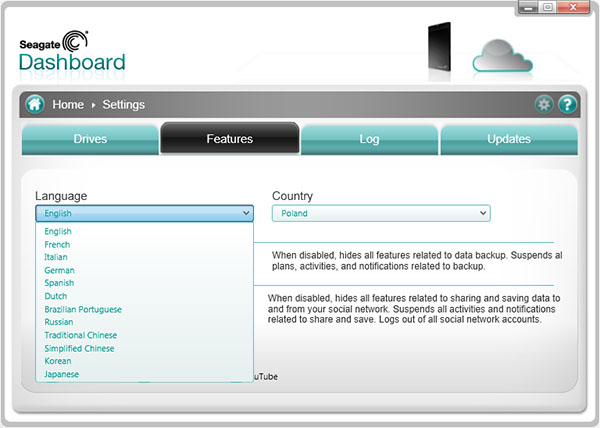Screen dimensions: 600x428
Task: Select Russian language option
Action: point(145,322)
